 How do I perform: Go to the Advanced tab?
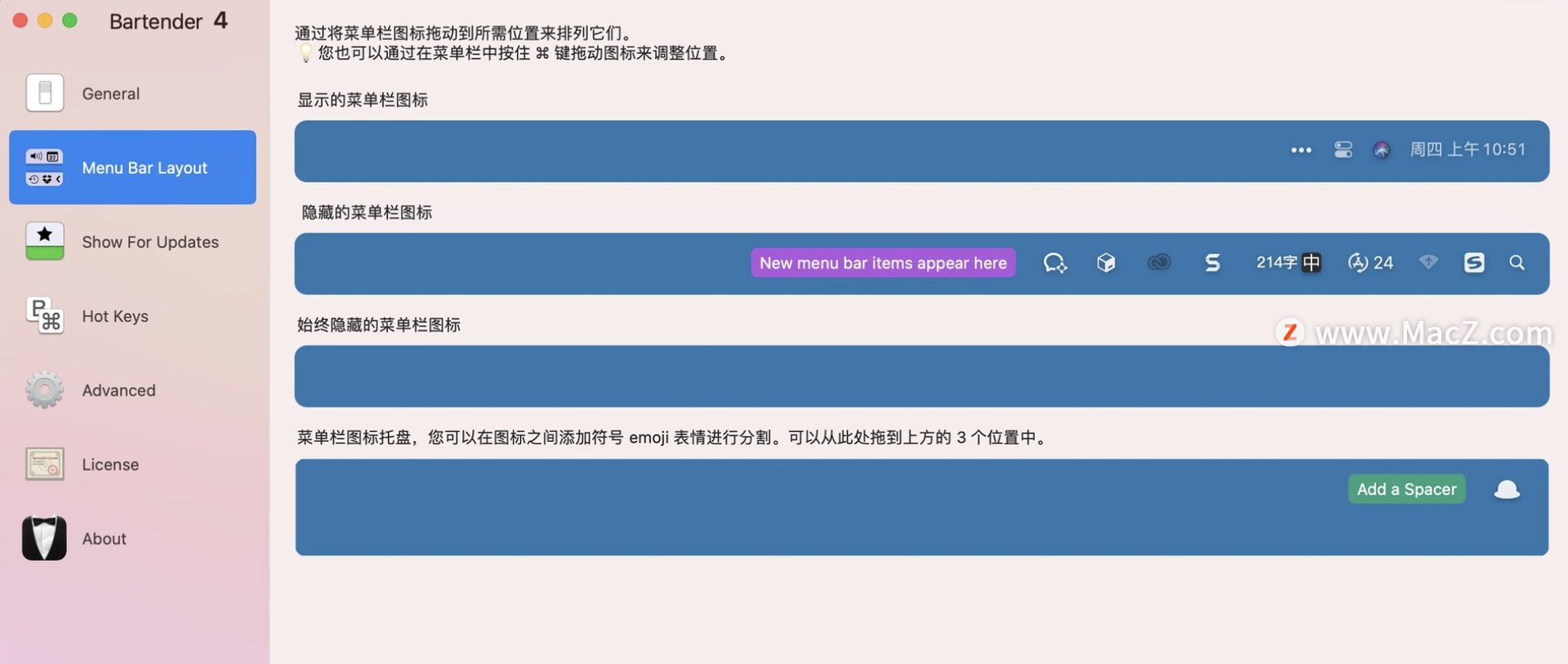(132, 390)
